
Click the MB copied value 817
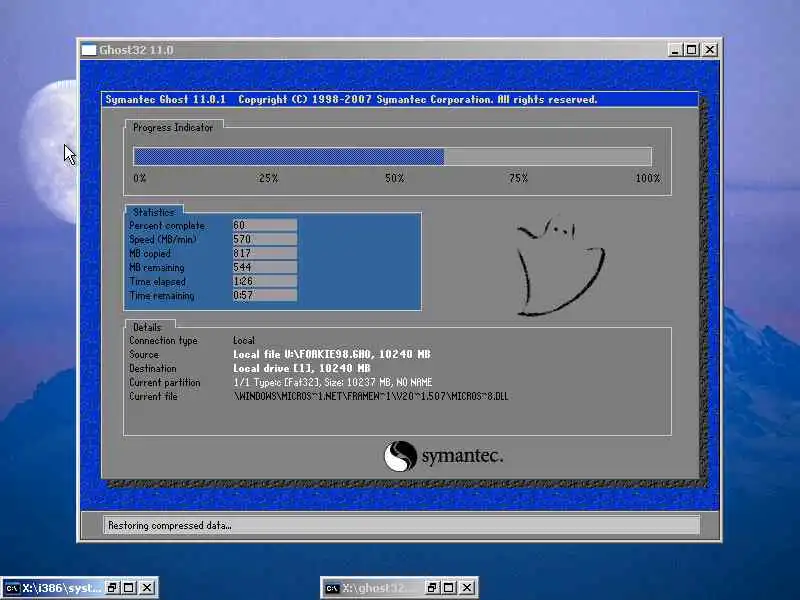(x=264, y=253)
